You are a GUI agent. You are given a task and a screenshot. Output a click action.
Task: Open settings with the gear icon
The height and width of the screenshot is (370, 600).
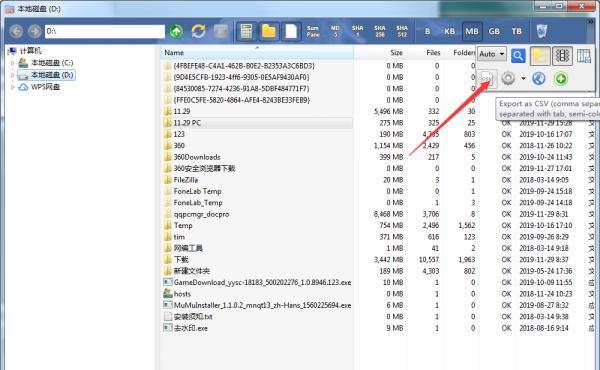(x=508, y=78)
